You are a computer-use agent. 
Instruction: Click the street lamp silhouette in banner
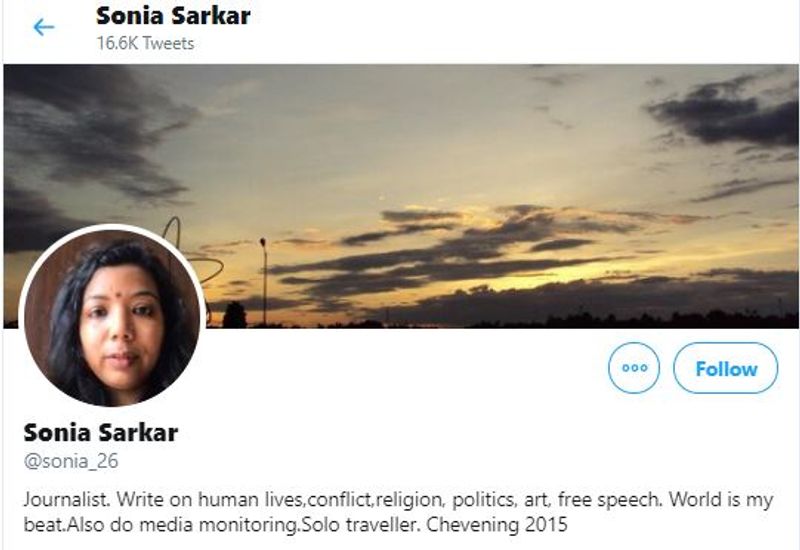(263, 281)
